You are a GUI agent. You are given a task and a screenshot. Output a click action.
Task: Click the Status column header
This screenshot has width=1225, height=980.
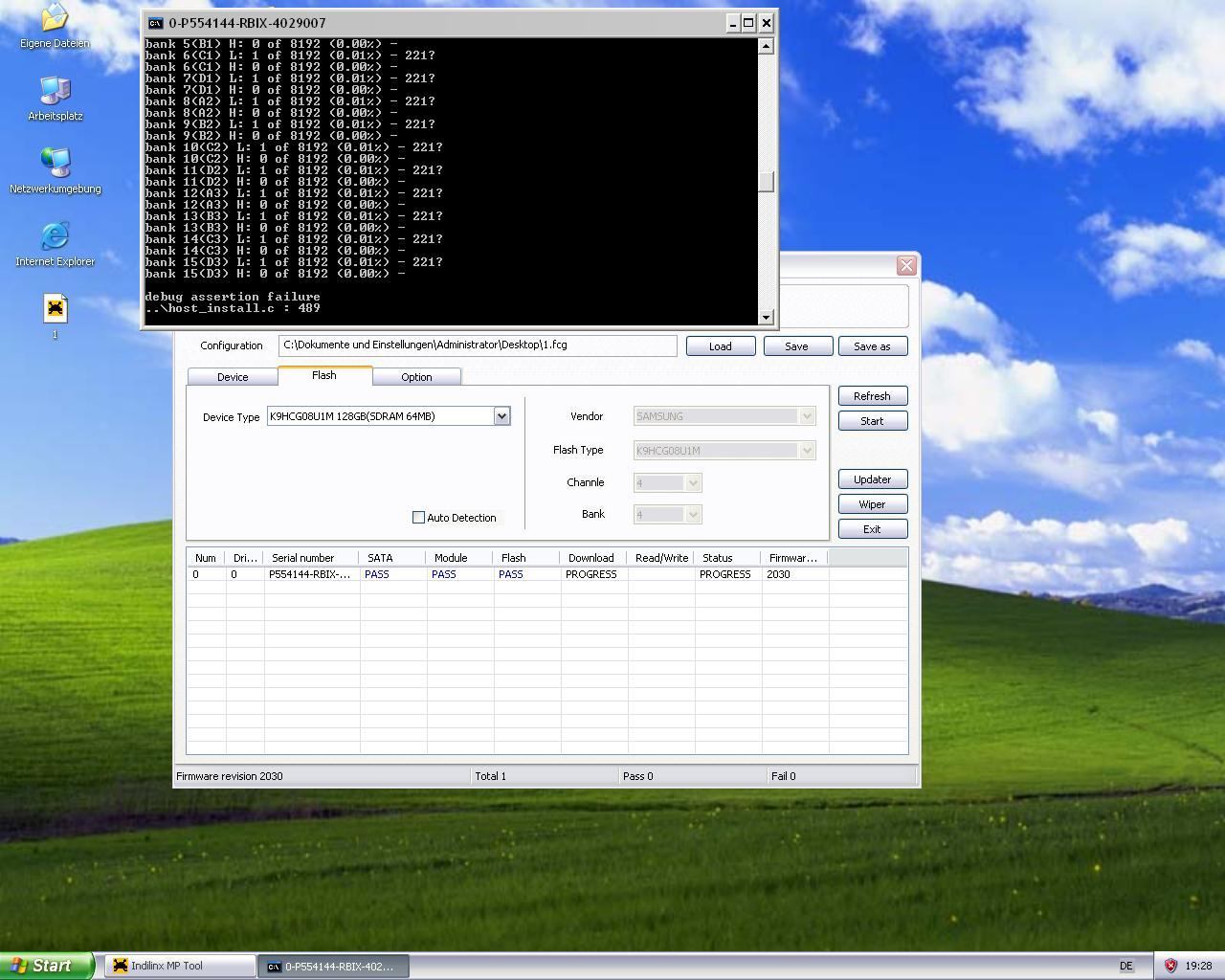(x=728, y=558)
